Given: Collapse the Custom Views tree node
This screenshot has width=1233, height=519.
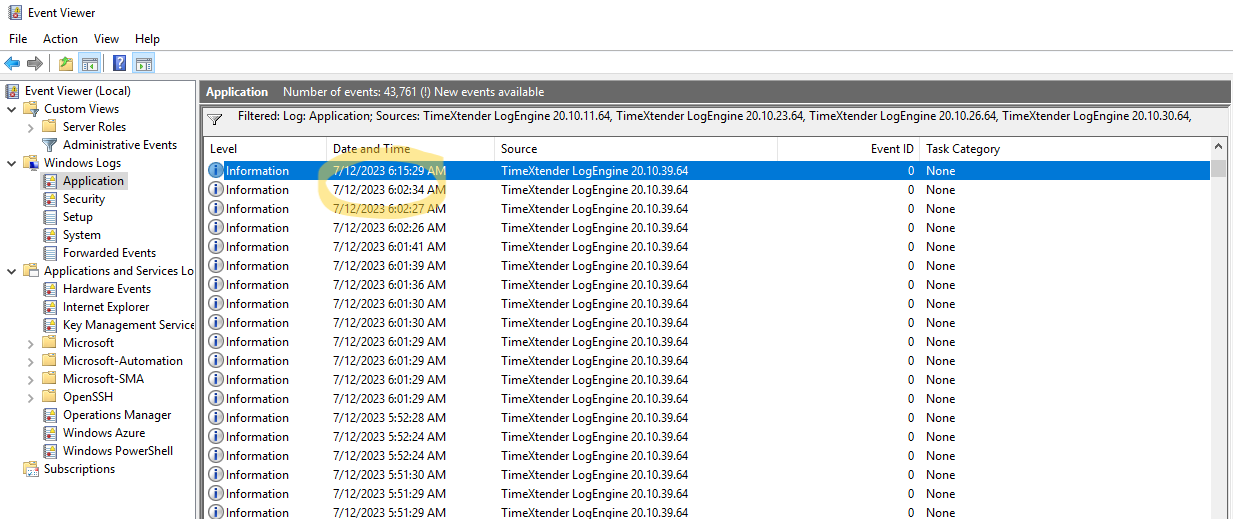Looking at the screenshot, I should coord(12,109).
